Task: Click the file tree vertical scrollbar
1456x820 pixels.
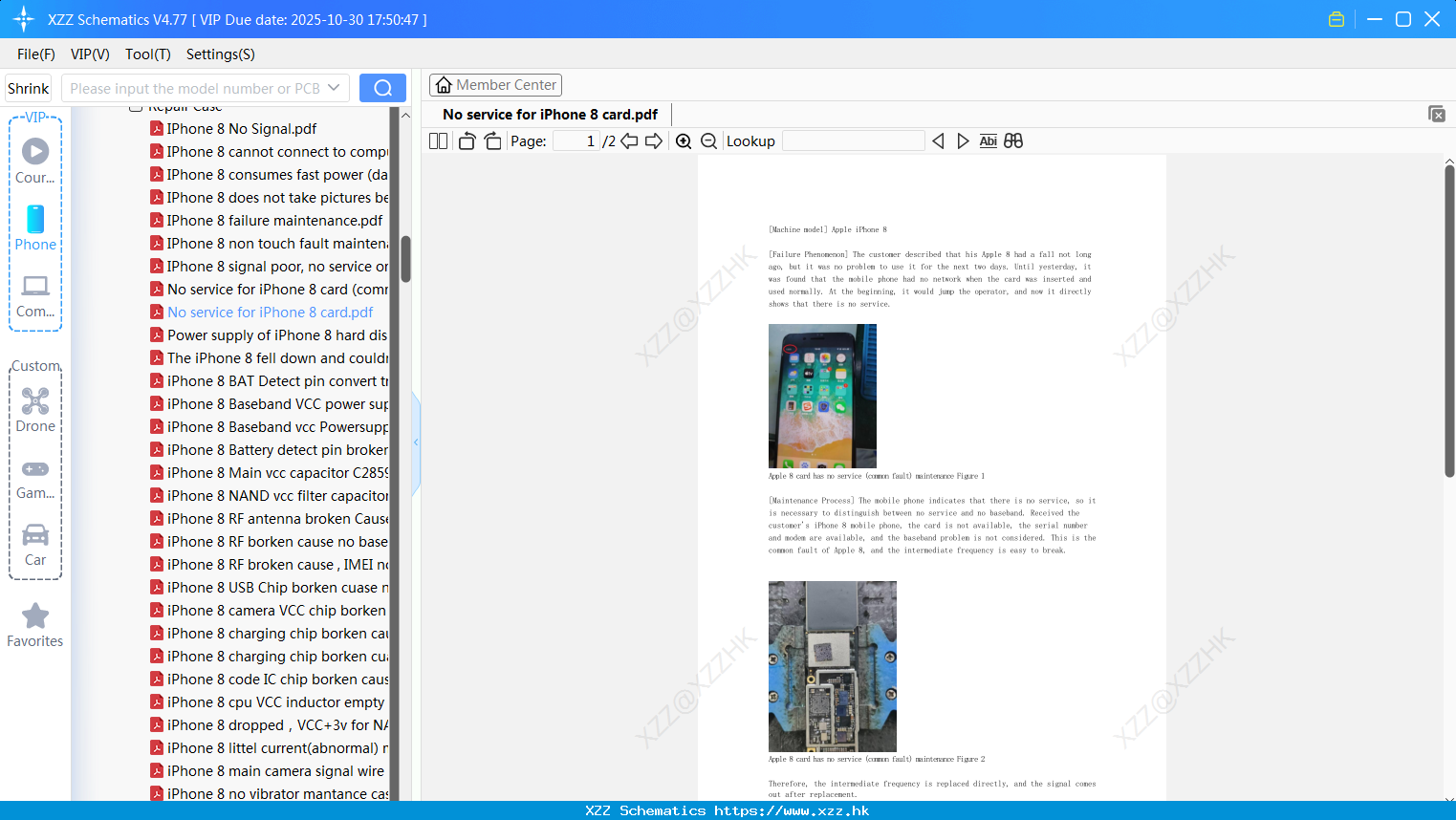Action: point(405,259)
